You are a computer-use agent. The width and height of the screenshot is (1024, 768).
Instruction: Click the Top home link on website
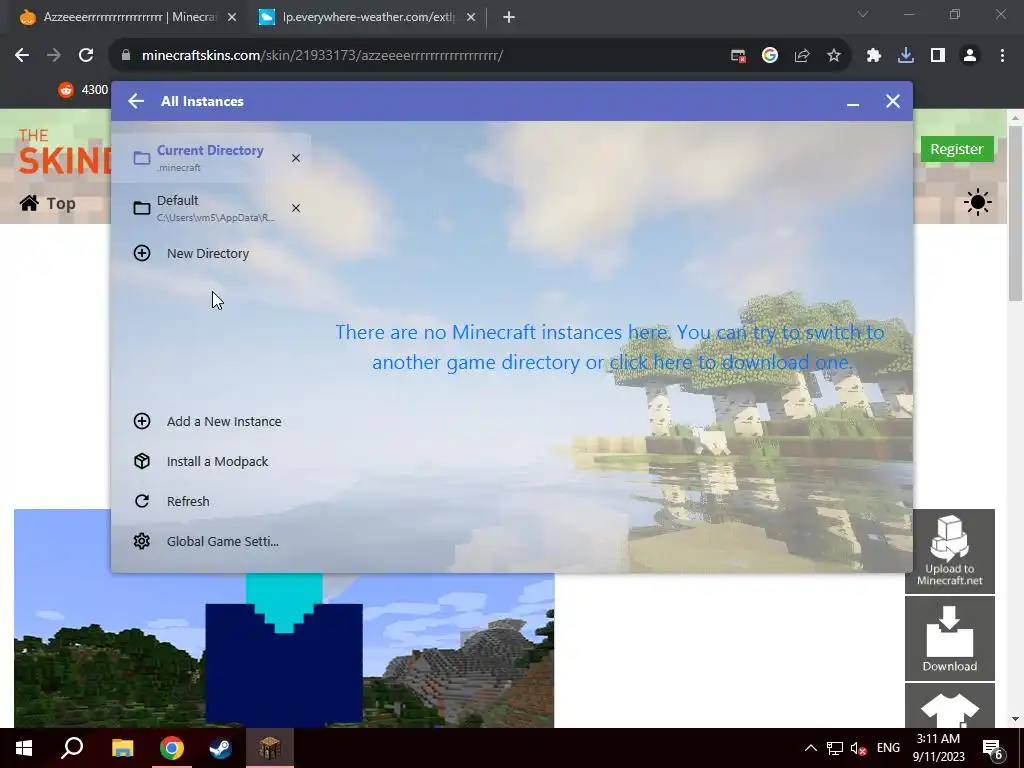(48, 203)
